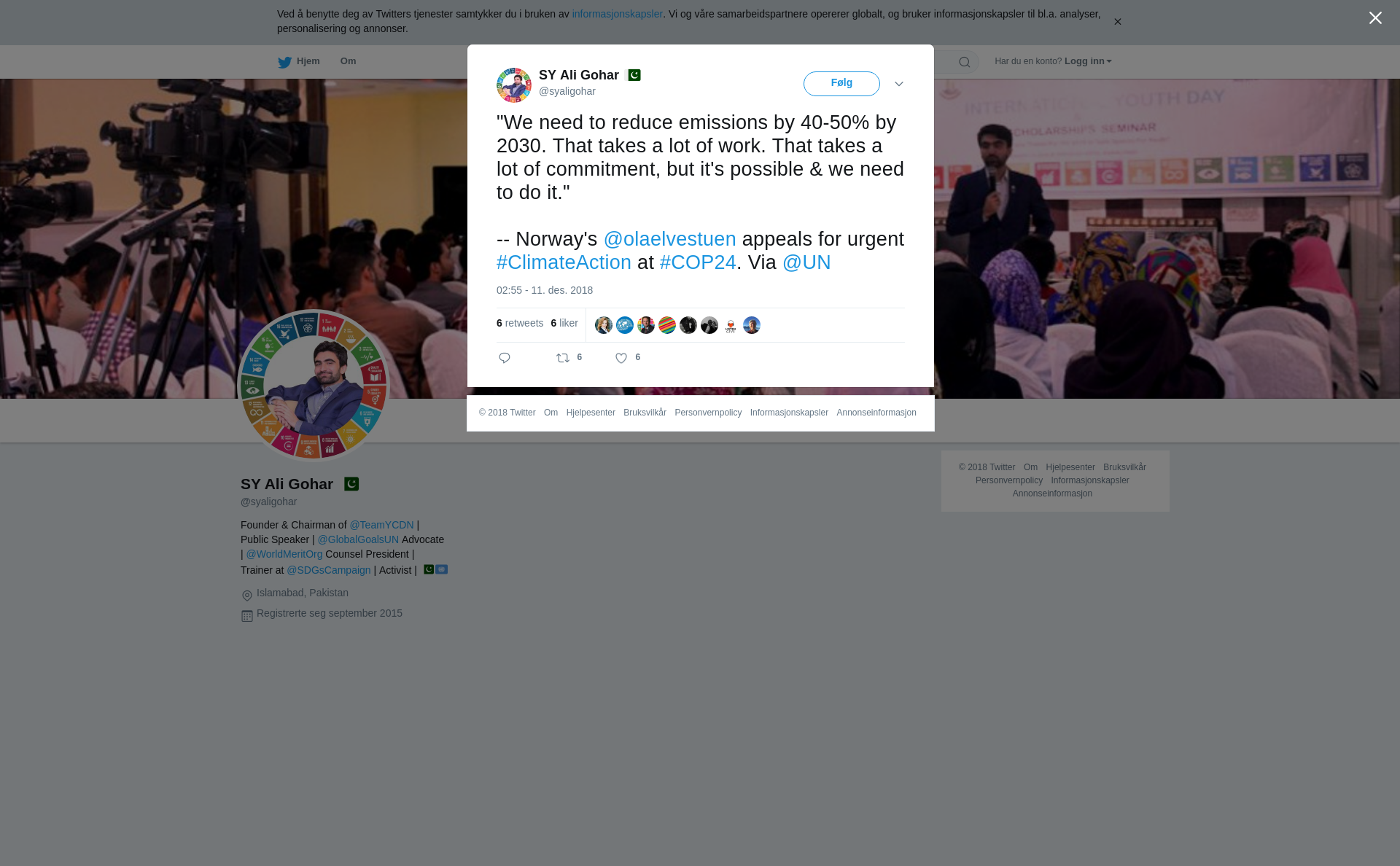Open SY Ali Gohar's tweet author avatar

pyautogui.click(x=514, y=85)
